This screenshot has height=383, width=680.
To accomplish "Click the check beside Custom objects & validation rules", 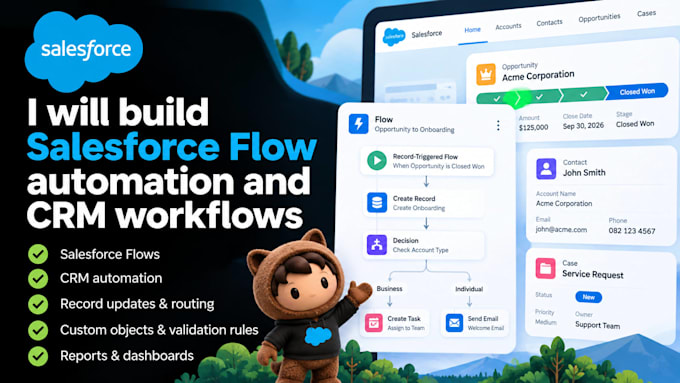I will click(x=38, y=330).
